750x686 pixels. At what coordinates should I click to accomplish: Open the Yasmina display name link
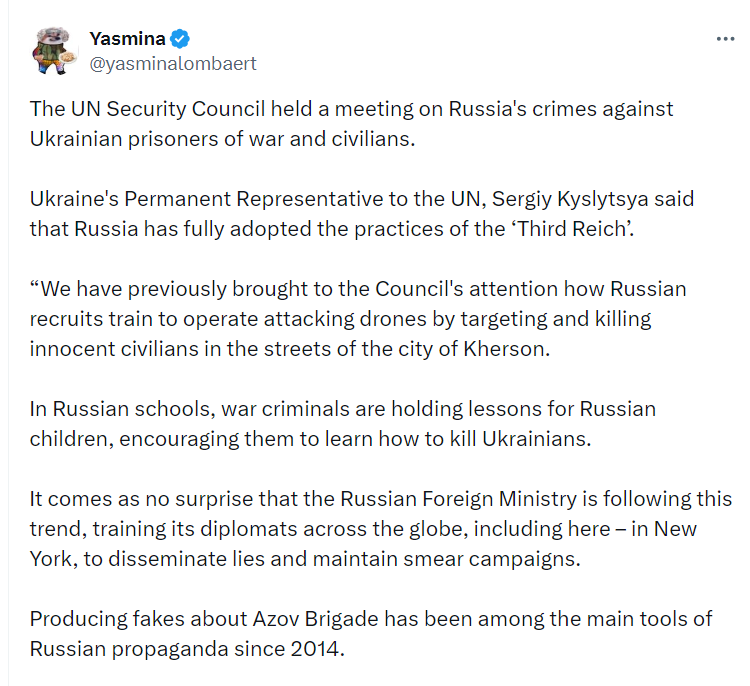click(x=127, y=39)
